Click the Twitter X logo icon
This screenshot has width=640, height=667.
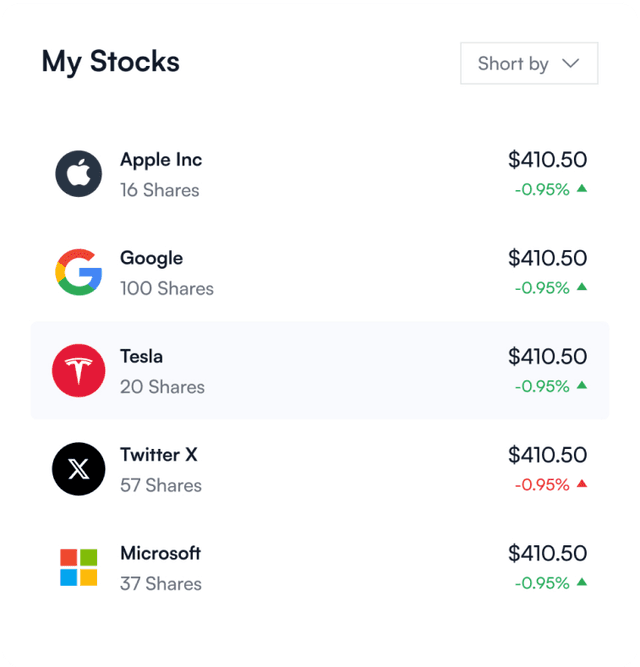click(x=78, y=469)
